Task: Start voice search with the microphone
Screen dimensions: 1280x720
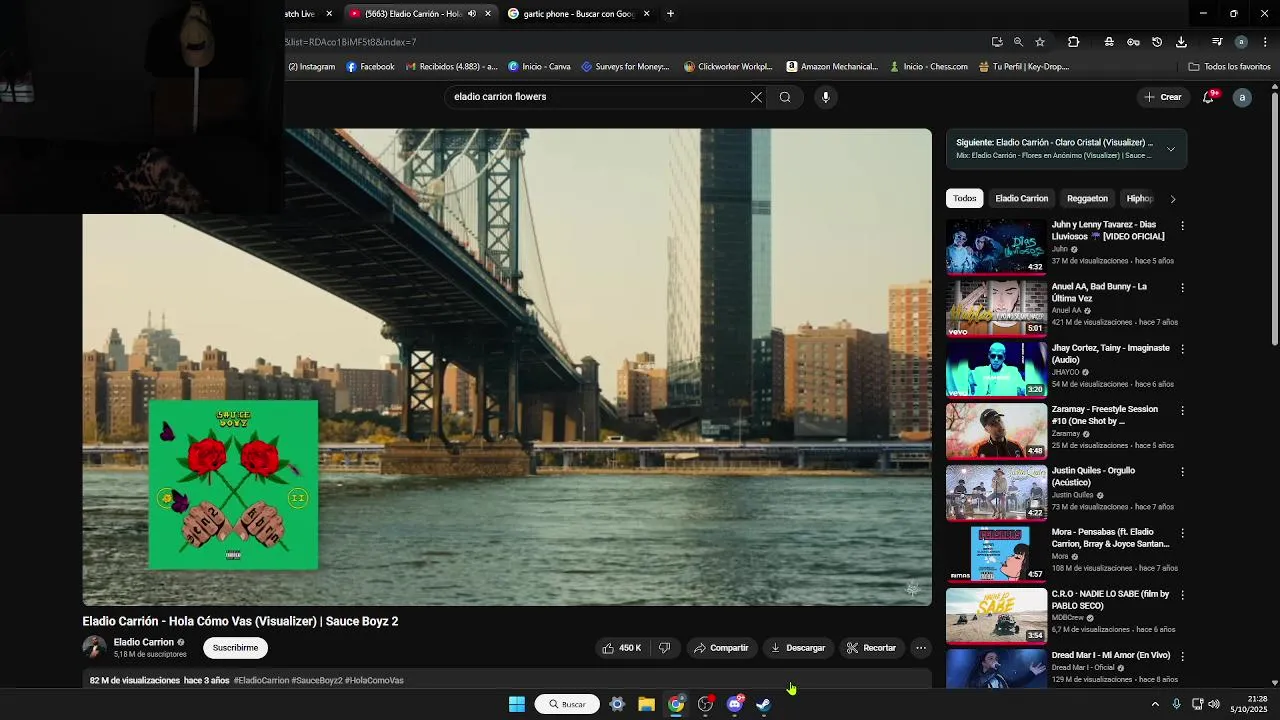Action: pyautogui.click(x=825, y=97)
